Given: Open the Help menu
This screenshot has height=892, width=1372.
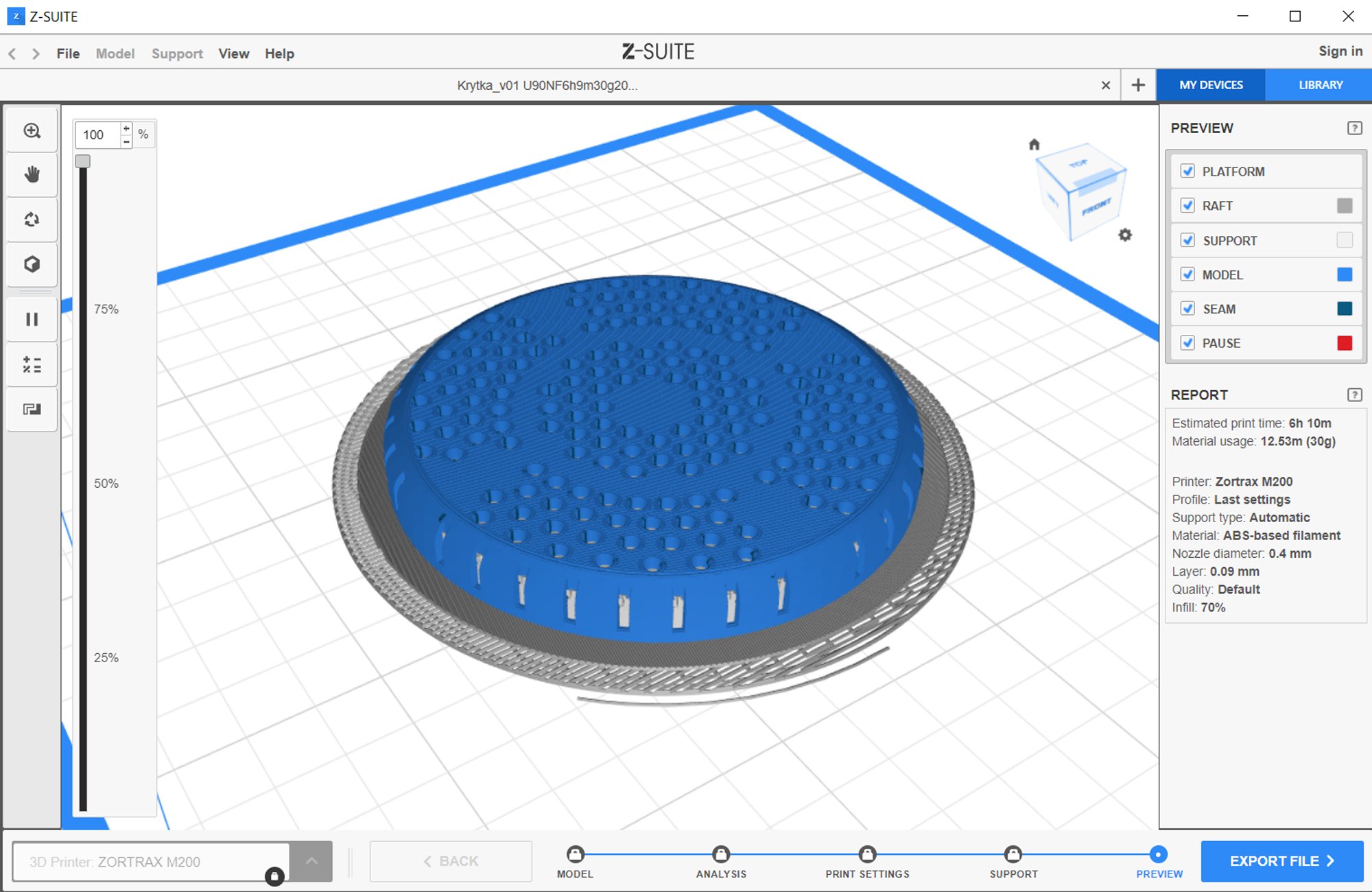Looking at the screenshot, I should [279, 54].
